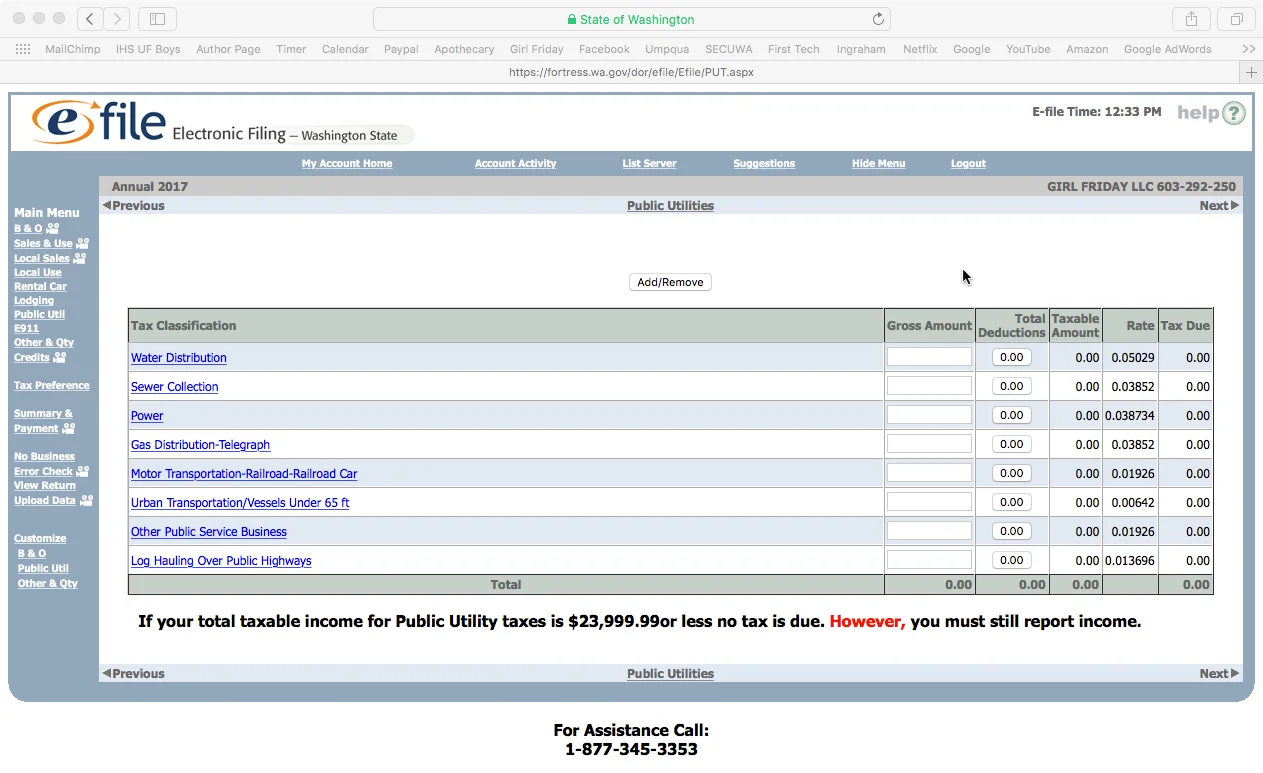The width and height of the screenshot is (1263, 773).
Task: Click the video icon beside Local Sales
Action: [79, 258]
